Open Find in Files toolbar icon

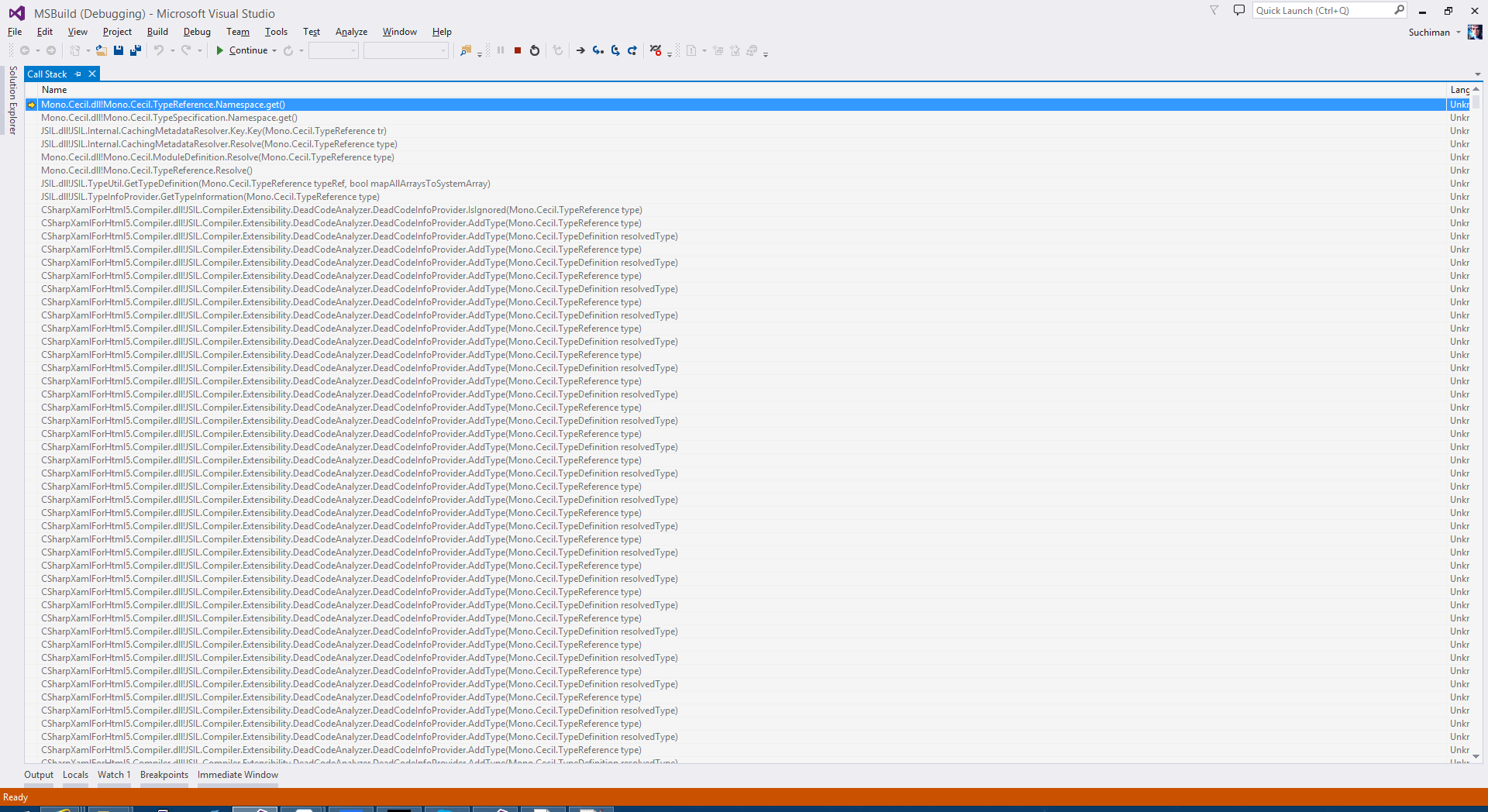point(466,50)
